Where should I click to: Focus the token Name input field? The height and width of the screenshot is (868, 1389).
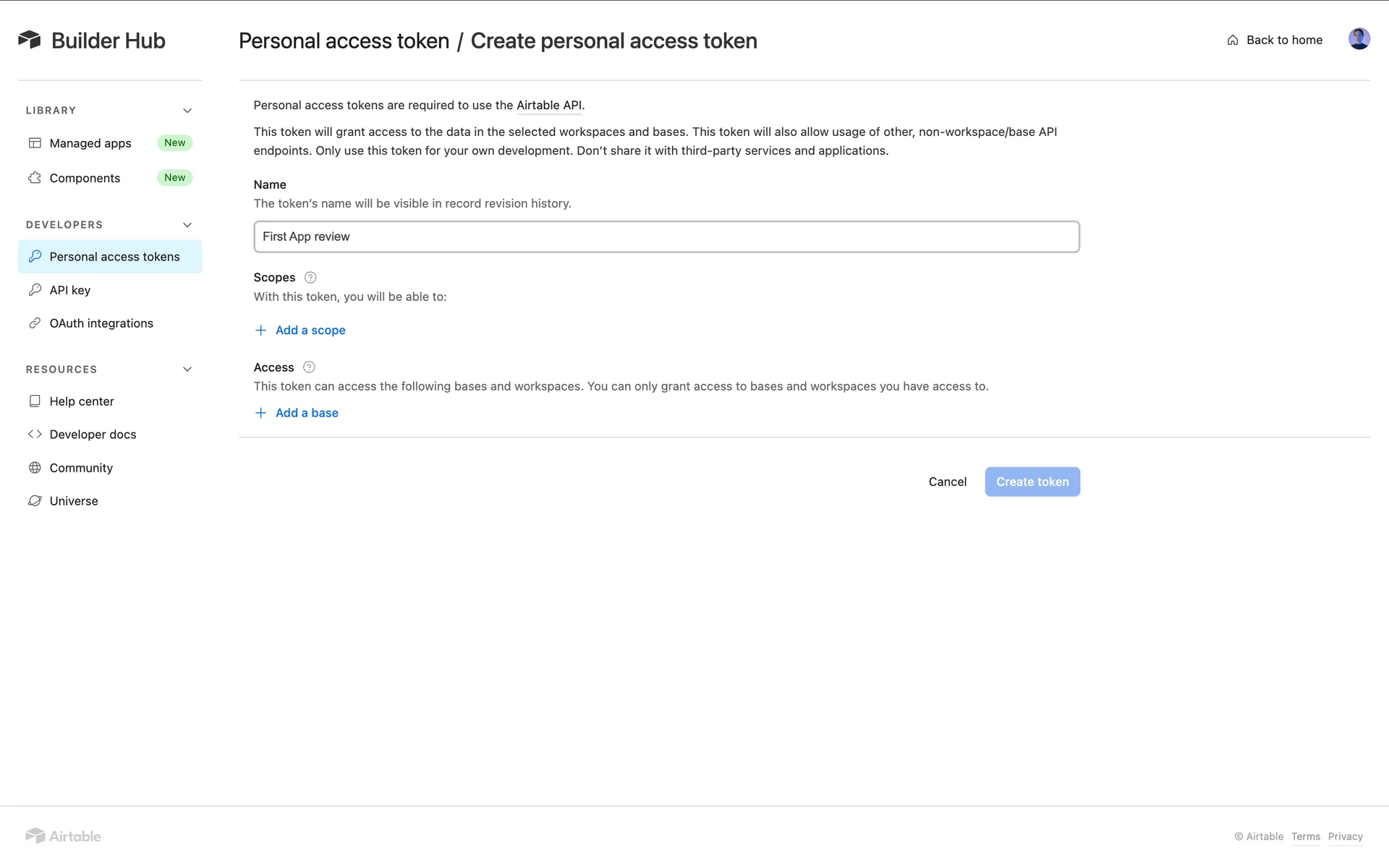pos(666,237)
